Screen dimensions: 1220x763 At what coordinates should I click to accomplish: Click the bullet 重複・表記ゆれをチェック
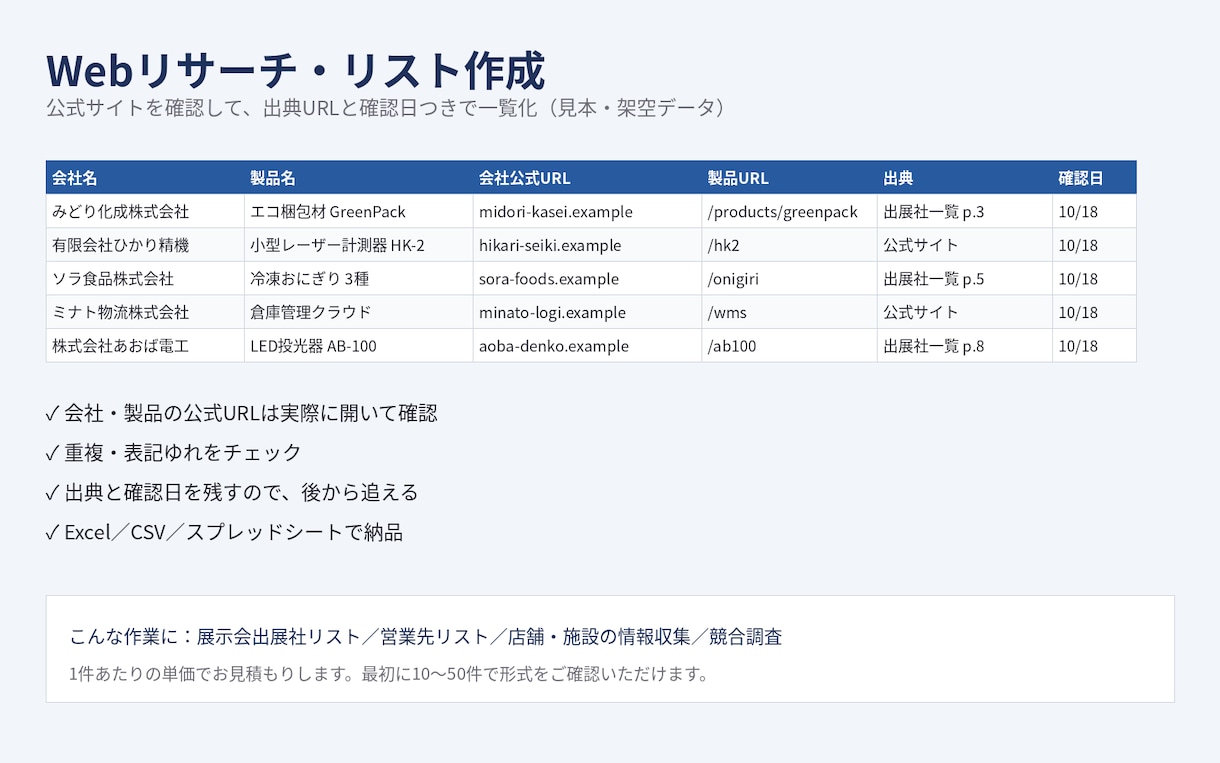(x=174, y=453)
